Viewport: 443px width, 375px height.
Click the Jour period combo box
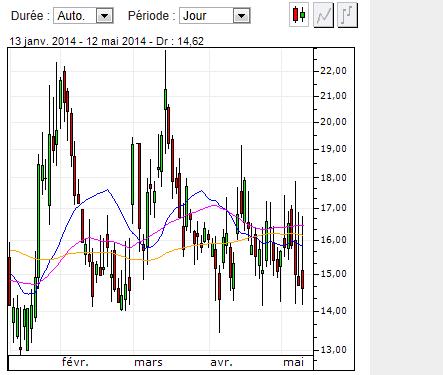click(x=215, y=16)
